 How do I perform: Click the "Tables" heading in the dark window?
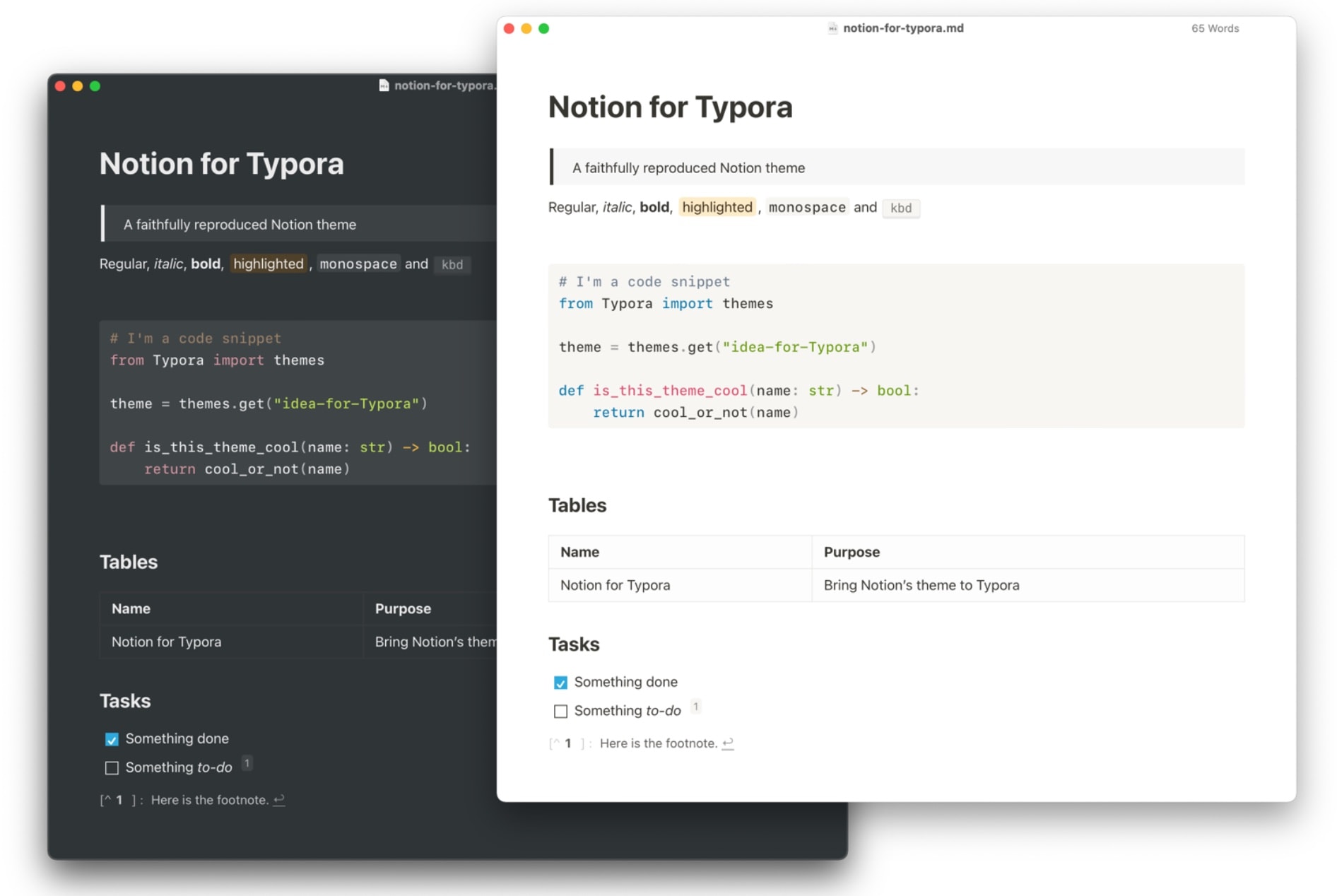point(129,562)
